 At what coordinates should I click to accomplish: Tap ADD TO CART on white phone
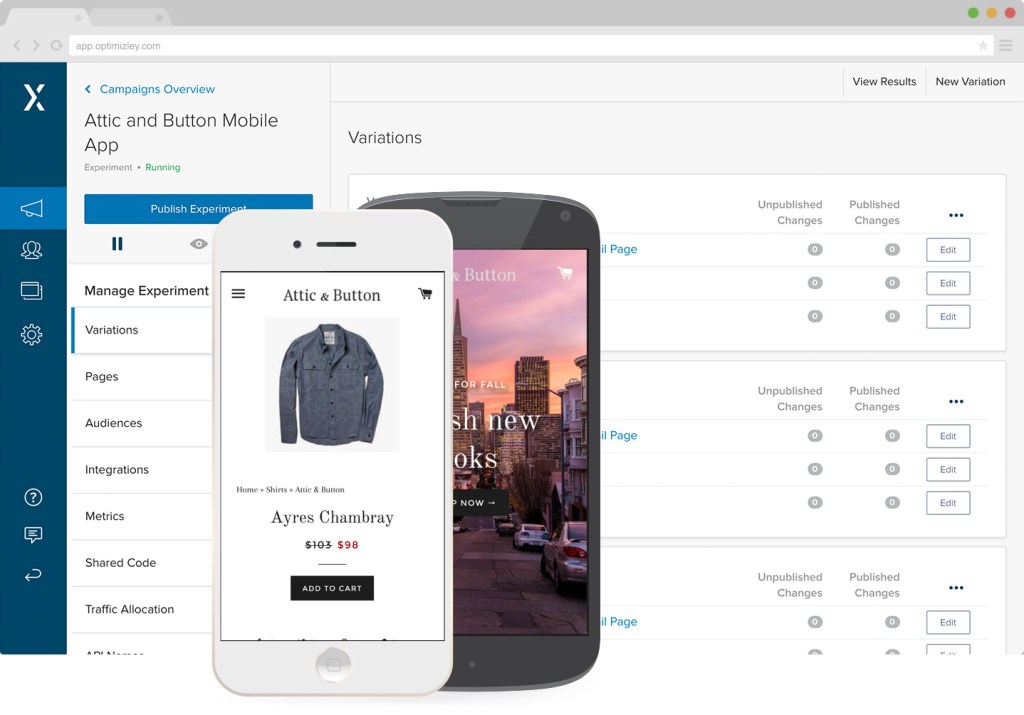(x=332, y=588)
